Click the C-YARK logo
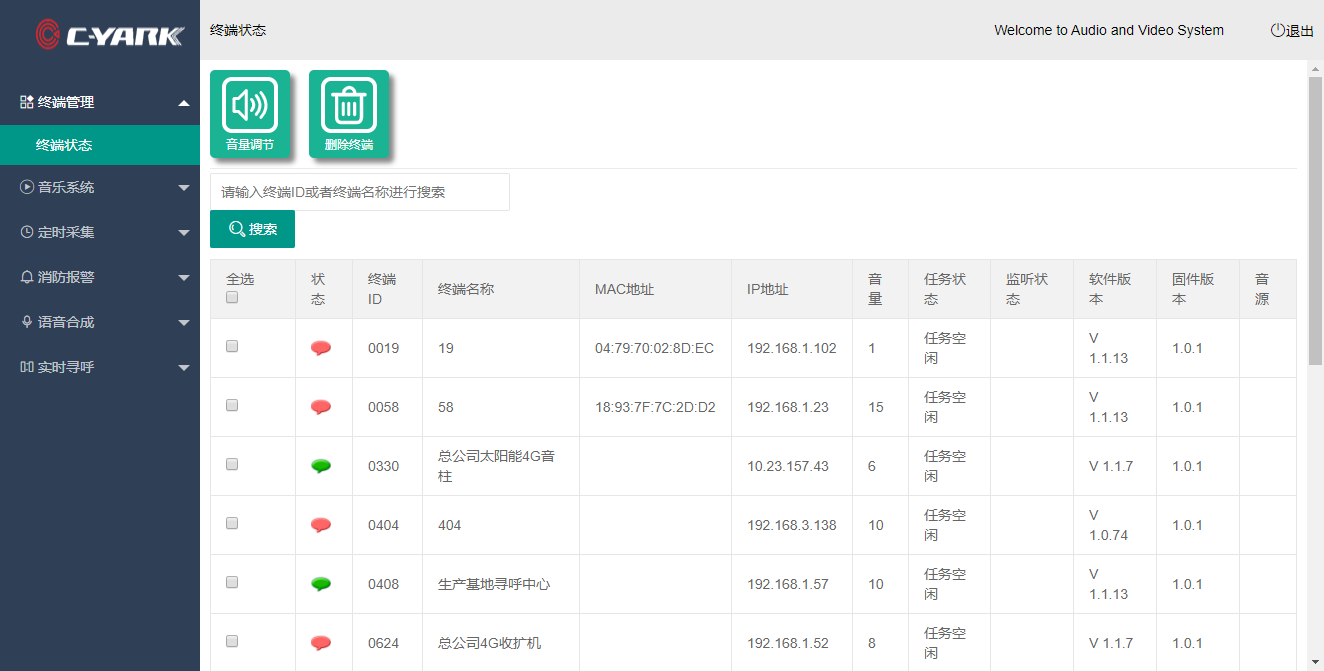Viewport: 1324px width, 671px height. coord(110,35)
